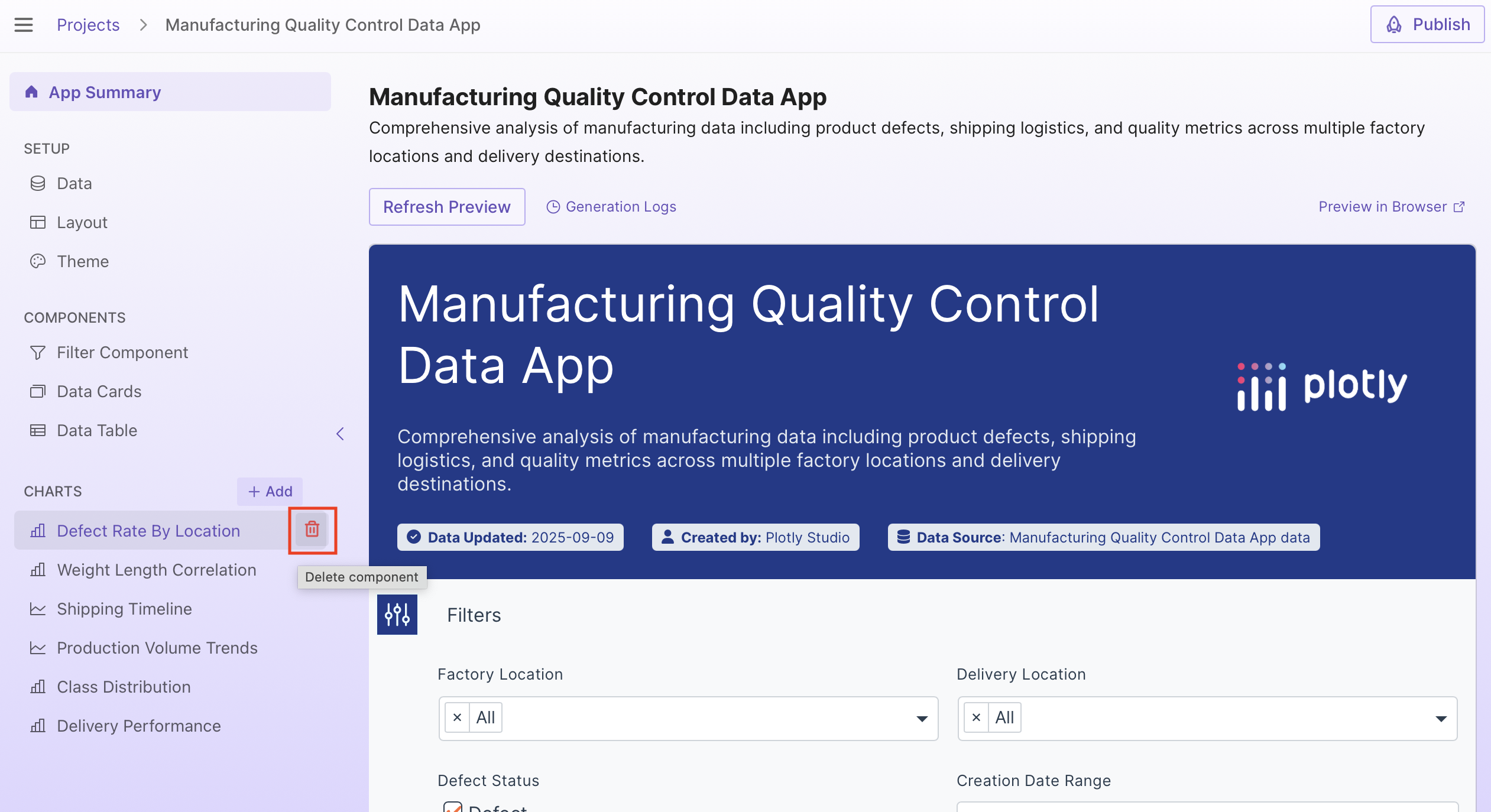
Task: Select the Shipping Timeline chart
Action: [124, 609]
